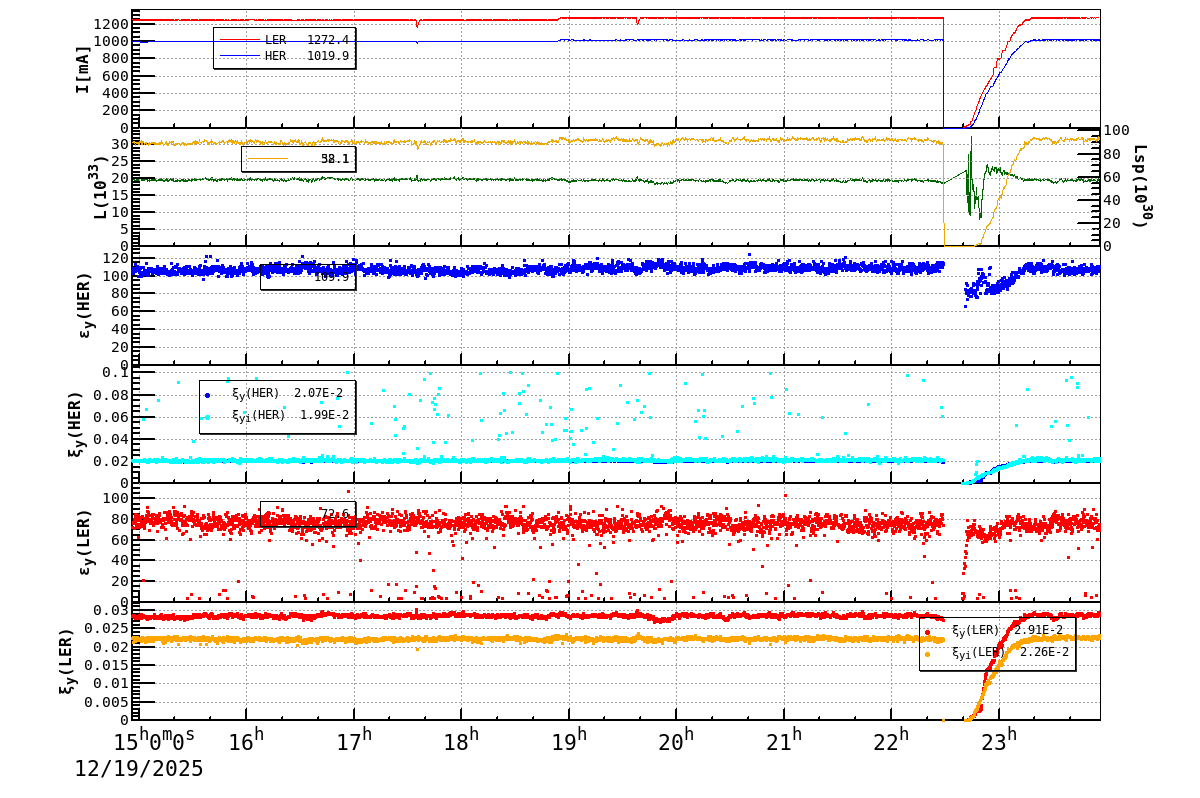Click the 20h time tick label
The width and height of the screenshot is (1200, 798).
pyautogui.click(x=675, y=741)
